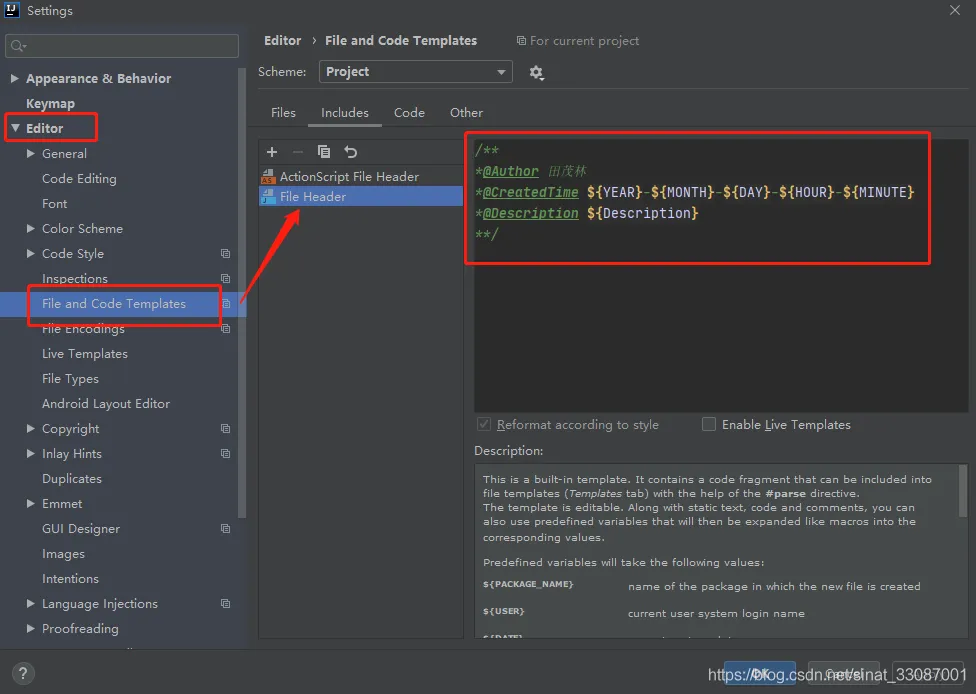Switch to the Code tab
976x694 pixels.
[x=409, y=113]
